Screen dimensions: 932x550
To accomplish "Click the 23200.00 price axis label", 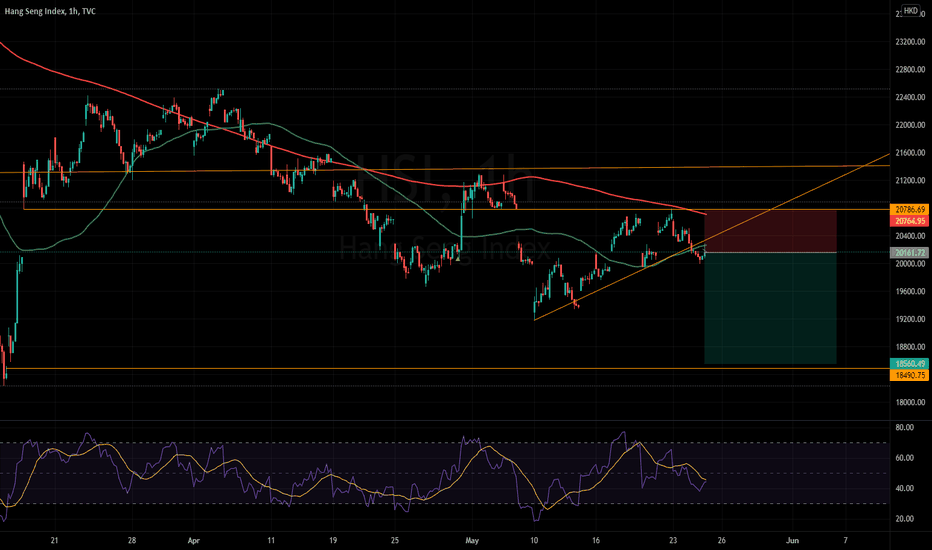I will (910, 42).
